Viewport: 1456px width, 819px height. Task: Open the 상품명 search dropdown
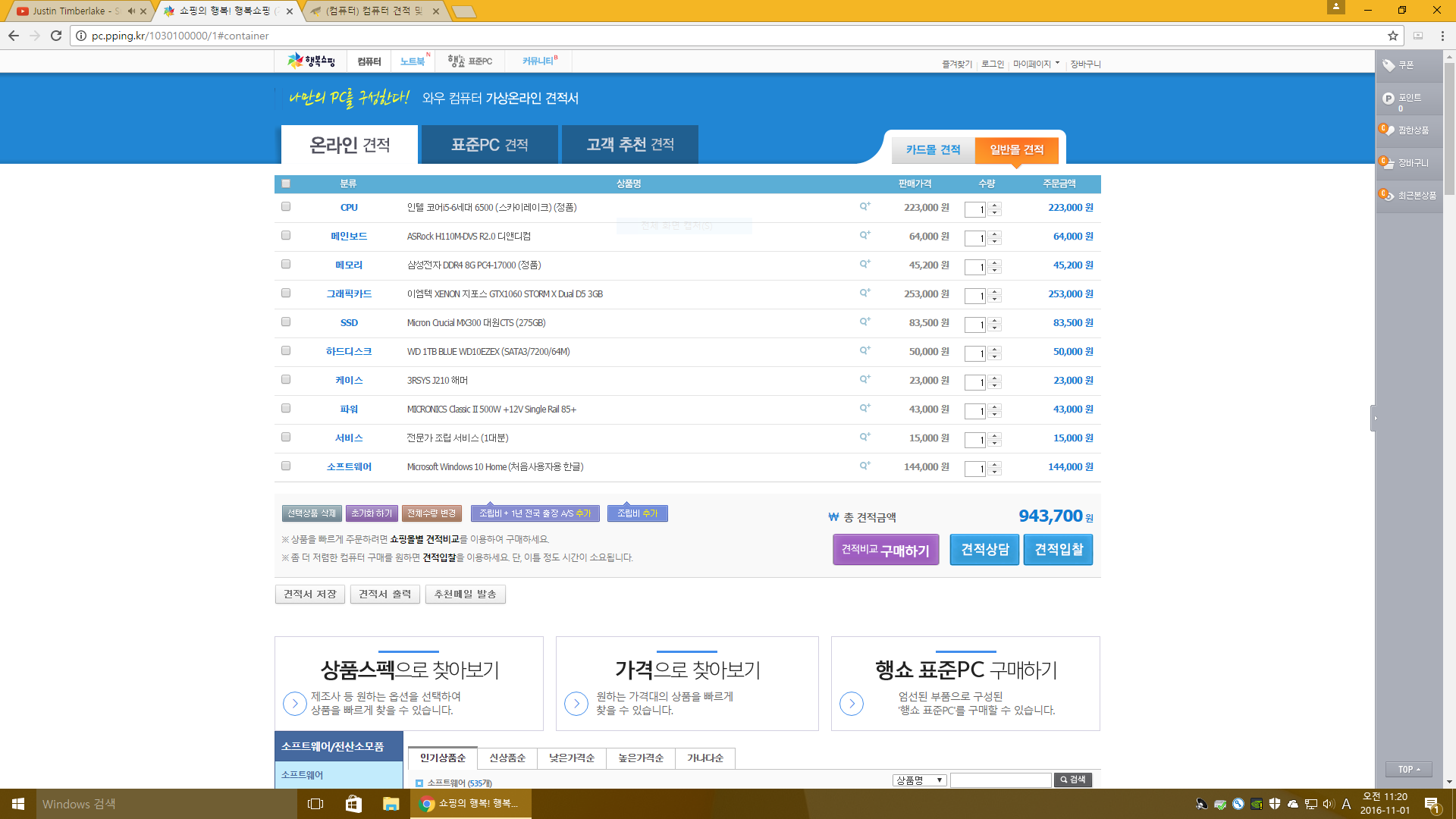click(919, 780)
